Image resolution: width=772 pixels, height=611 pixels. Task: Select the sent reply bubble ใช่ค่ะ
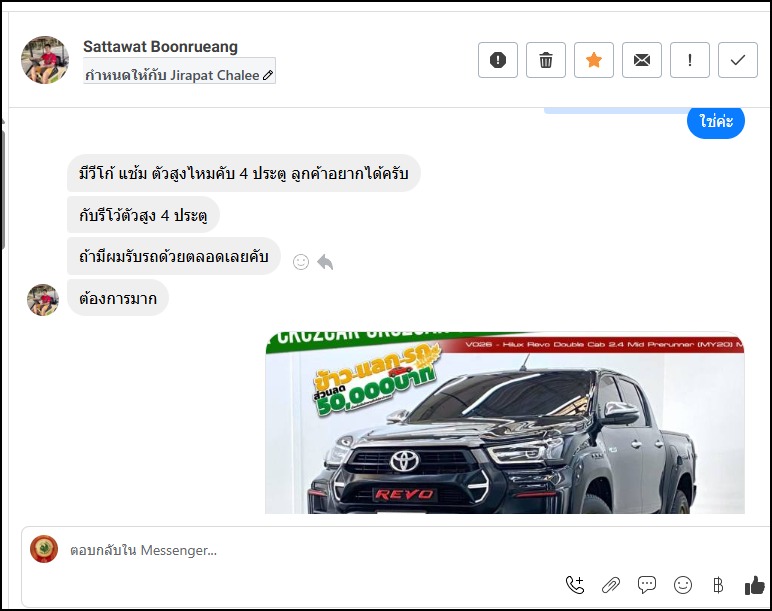[716, 121]
